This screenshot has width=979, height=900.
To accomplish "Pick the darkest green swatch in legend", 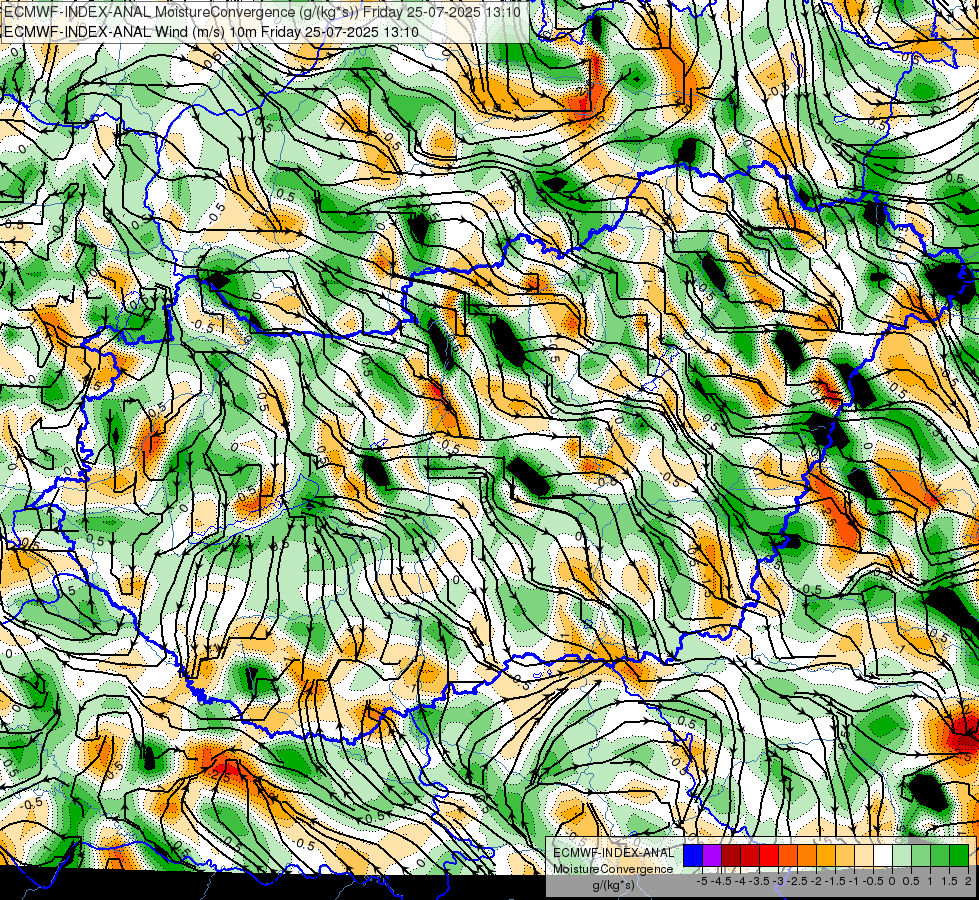I will point(959,856).
